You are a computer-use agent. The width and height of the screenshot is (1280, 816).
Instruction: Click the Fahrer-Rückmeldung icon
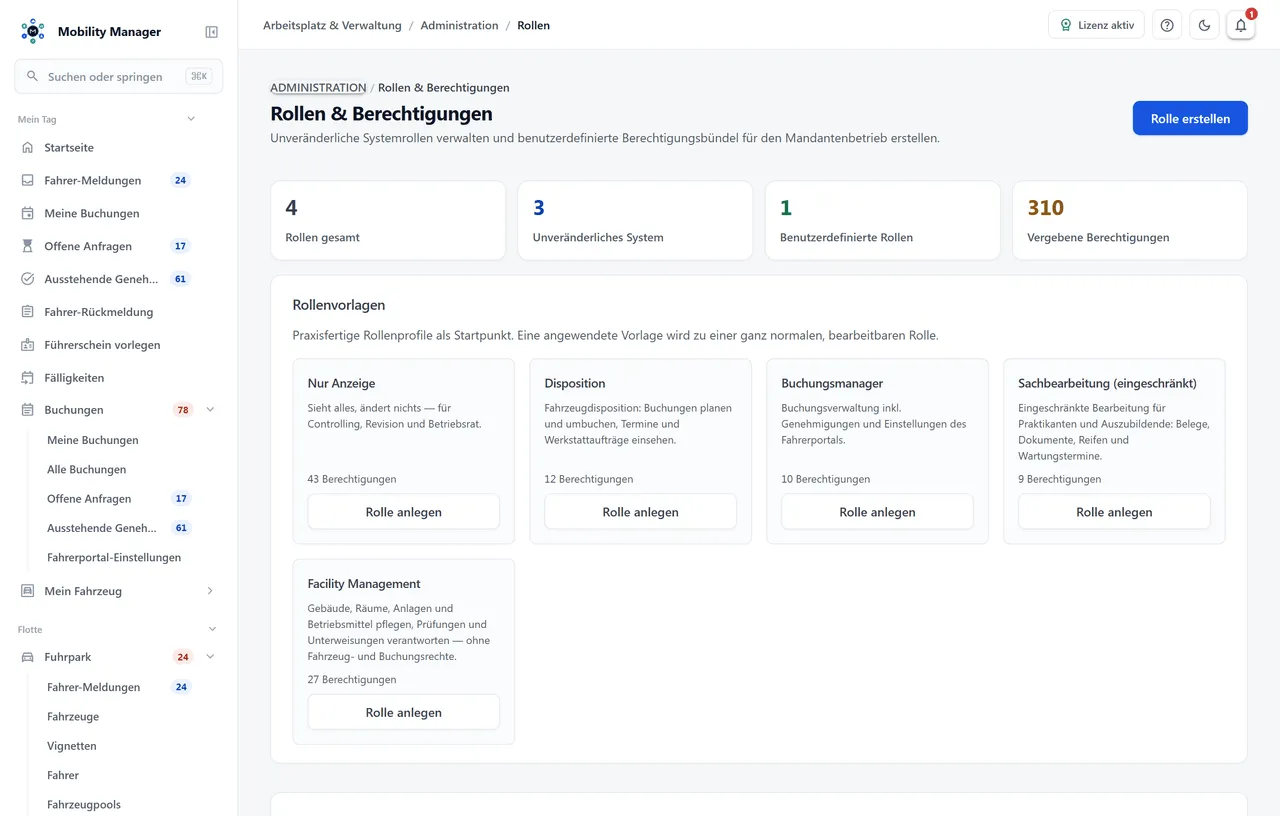pyautogui.click(x=28, y=312)
